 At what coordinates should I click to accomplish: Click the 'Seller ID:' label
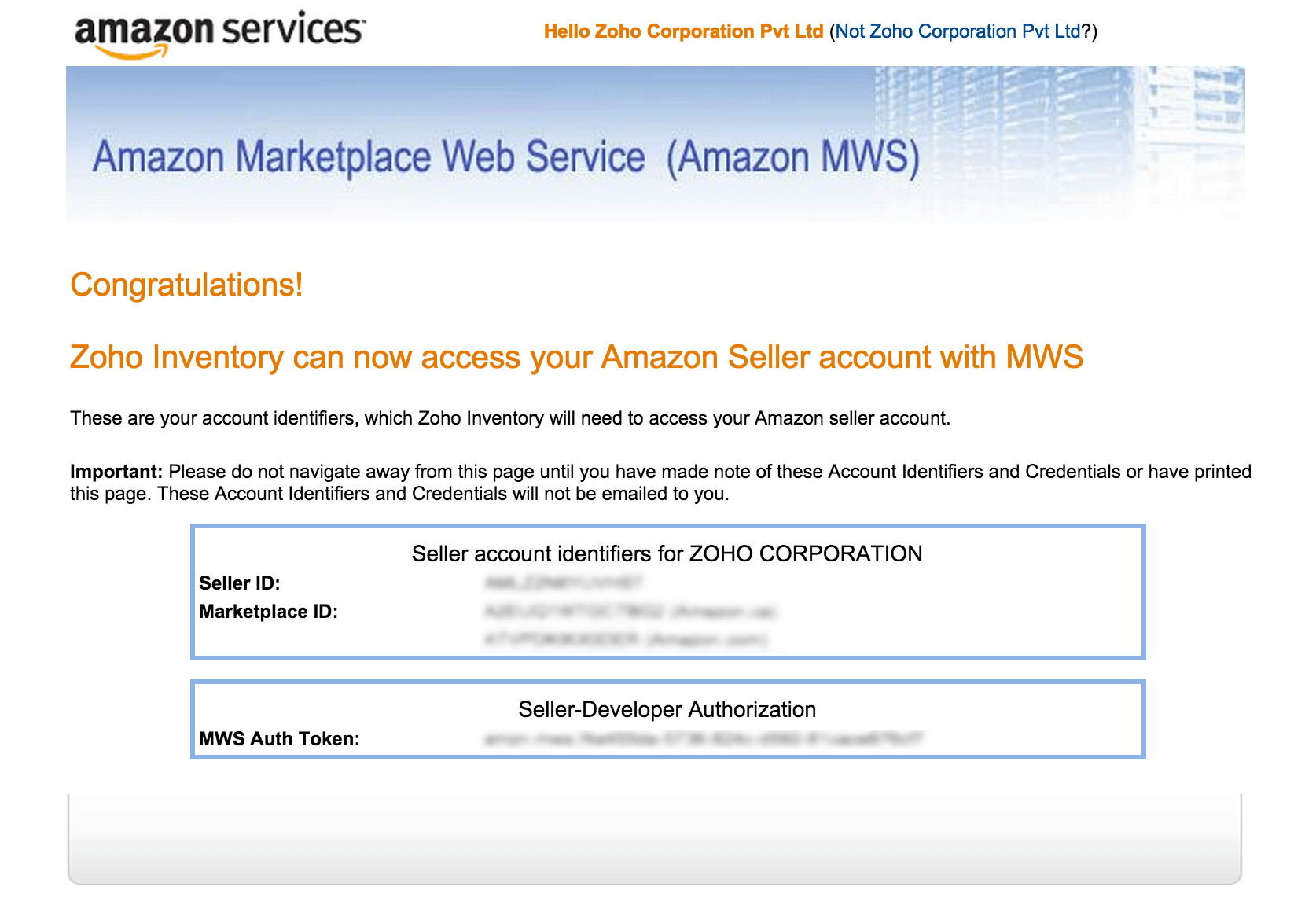(x=240, y=583)
